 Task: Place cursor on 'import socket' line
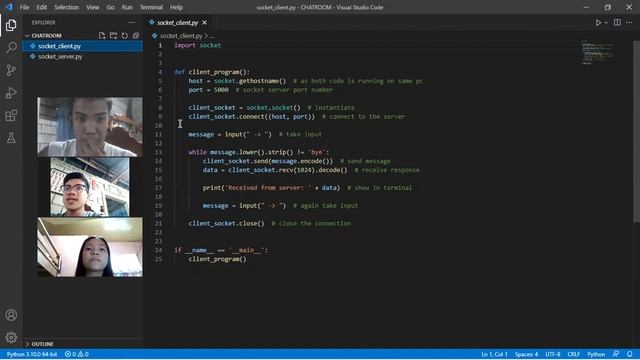(198, 45)
